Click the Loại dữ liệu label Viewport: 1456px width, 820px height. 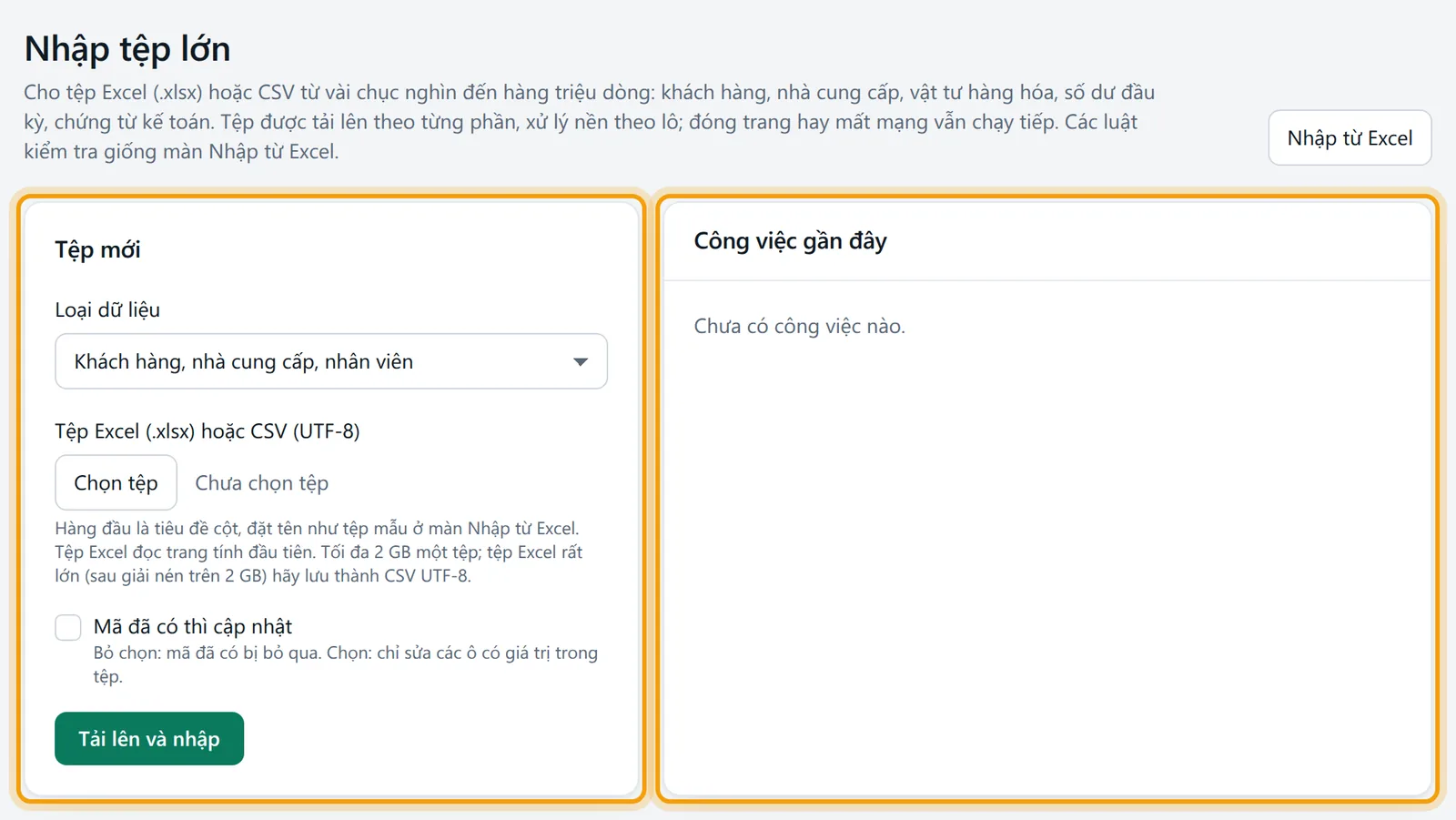107,309
